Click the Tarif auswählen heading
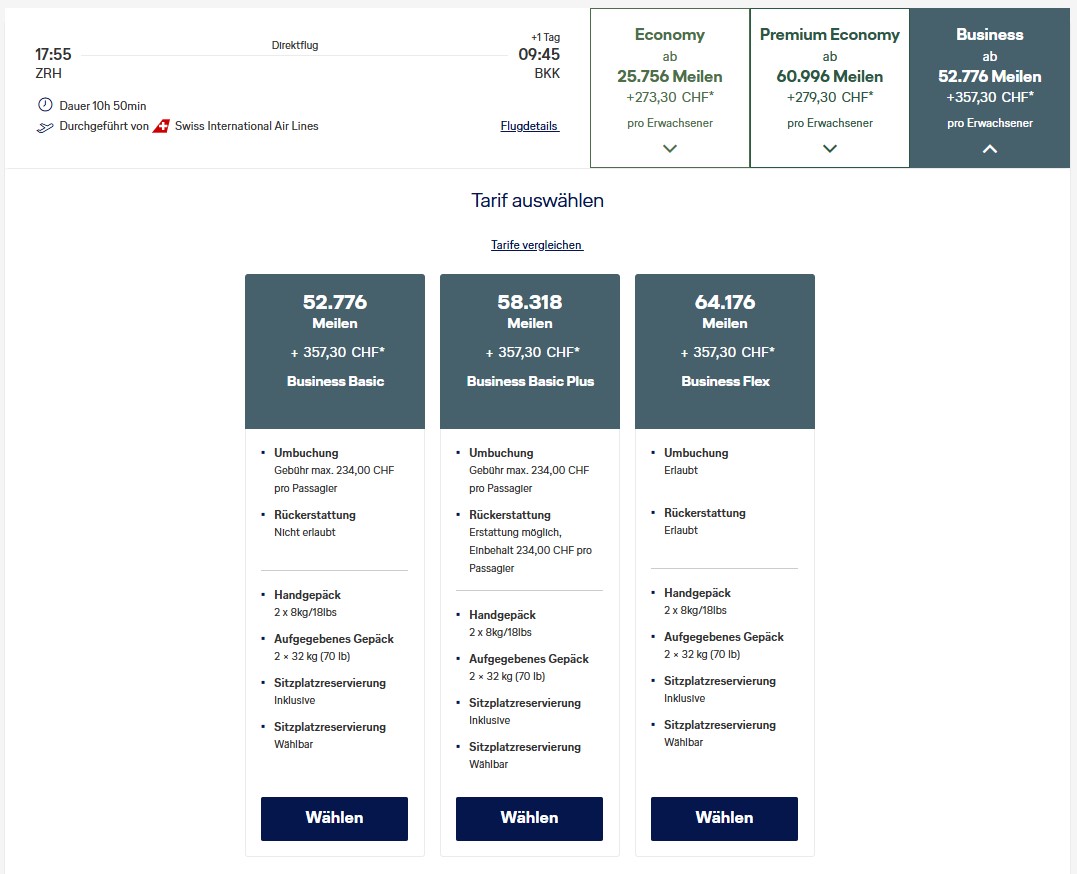This screenshot has height=874, width=1077. [538, 201]
